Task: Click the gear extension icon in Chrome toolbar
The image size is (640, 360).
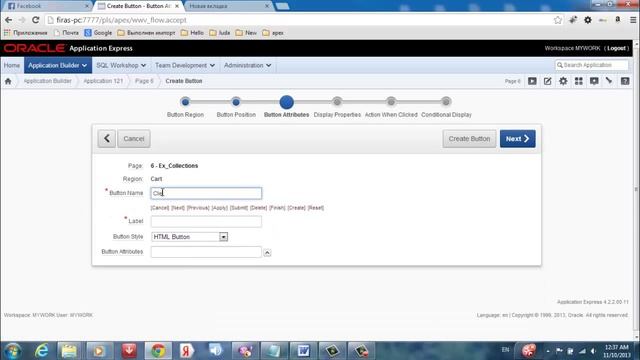Action: (588, 20)
